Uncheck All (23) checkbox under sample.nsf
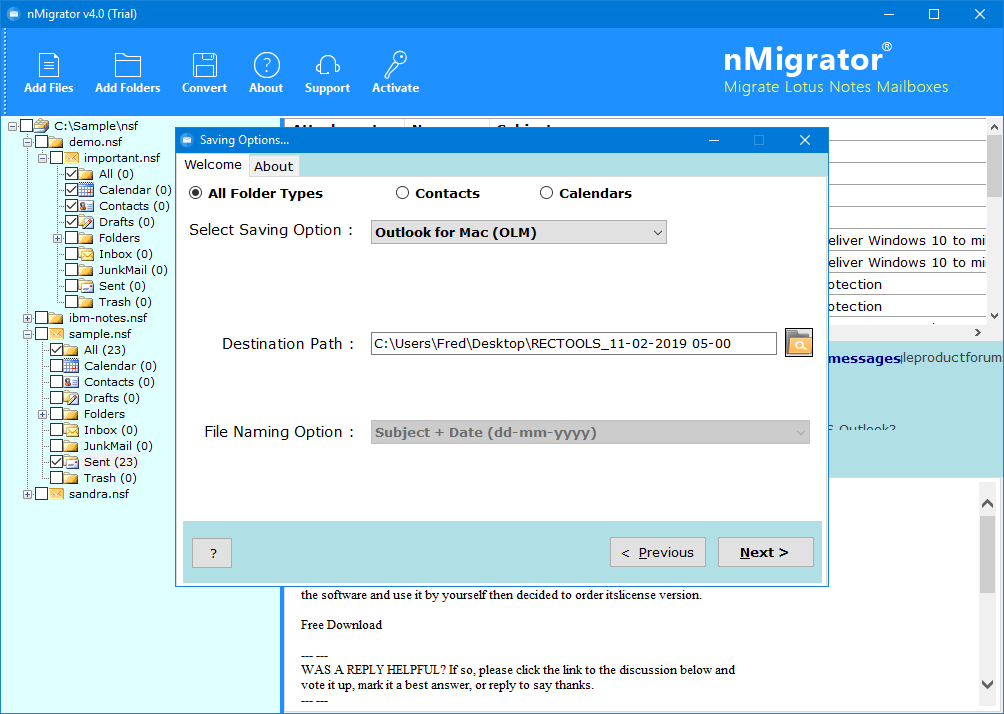Screen dimensions: 1004x714 (56, 350)
